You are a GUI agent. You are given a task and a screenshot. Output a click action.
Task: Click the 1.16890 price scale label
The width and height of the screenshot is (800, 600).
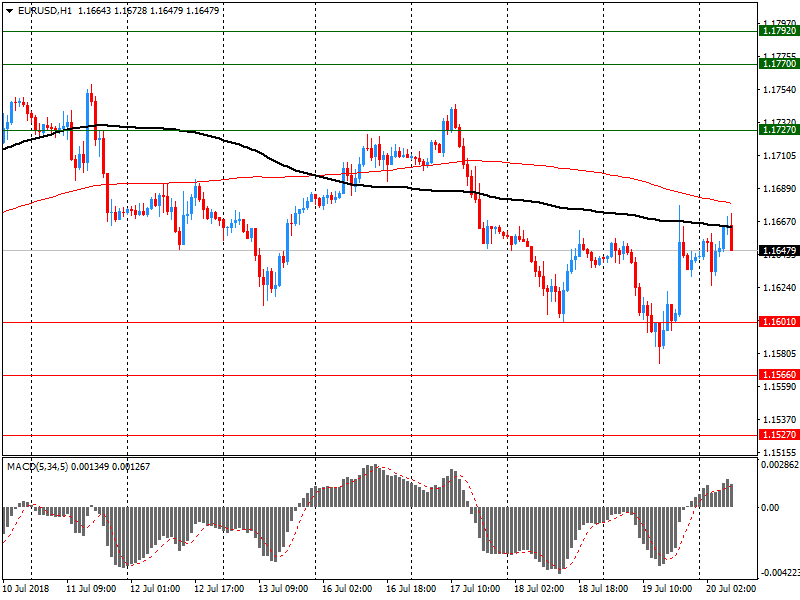pos(779,189)
